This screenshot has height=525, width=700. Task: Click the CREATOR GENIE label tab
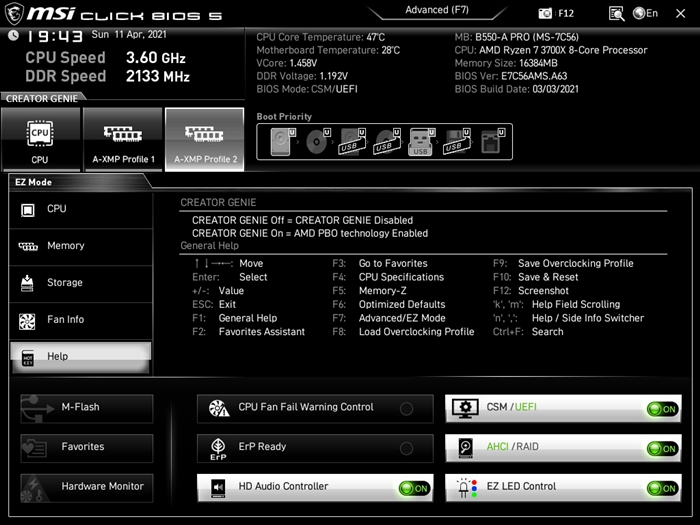pos(42,99)
